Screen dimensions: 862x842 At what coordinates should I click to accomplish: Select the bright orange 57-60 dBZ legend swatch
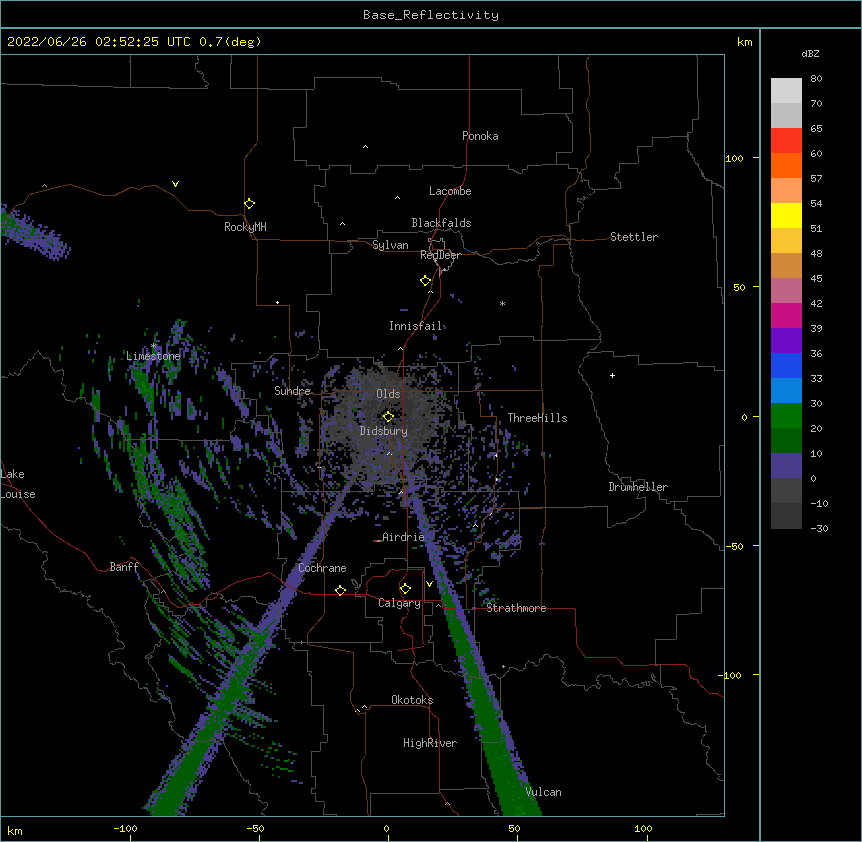786,166
